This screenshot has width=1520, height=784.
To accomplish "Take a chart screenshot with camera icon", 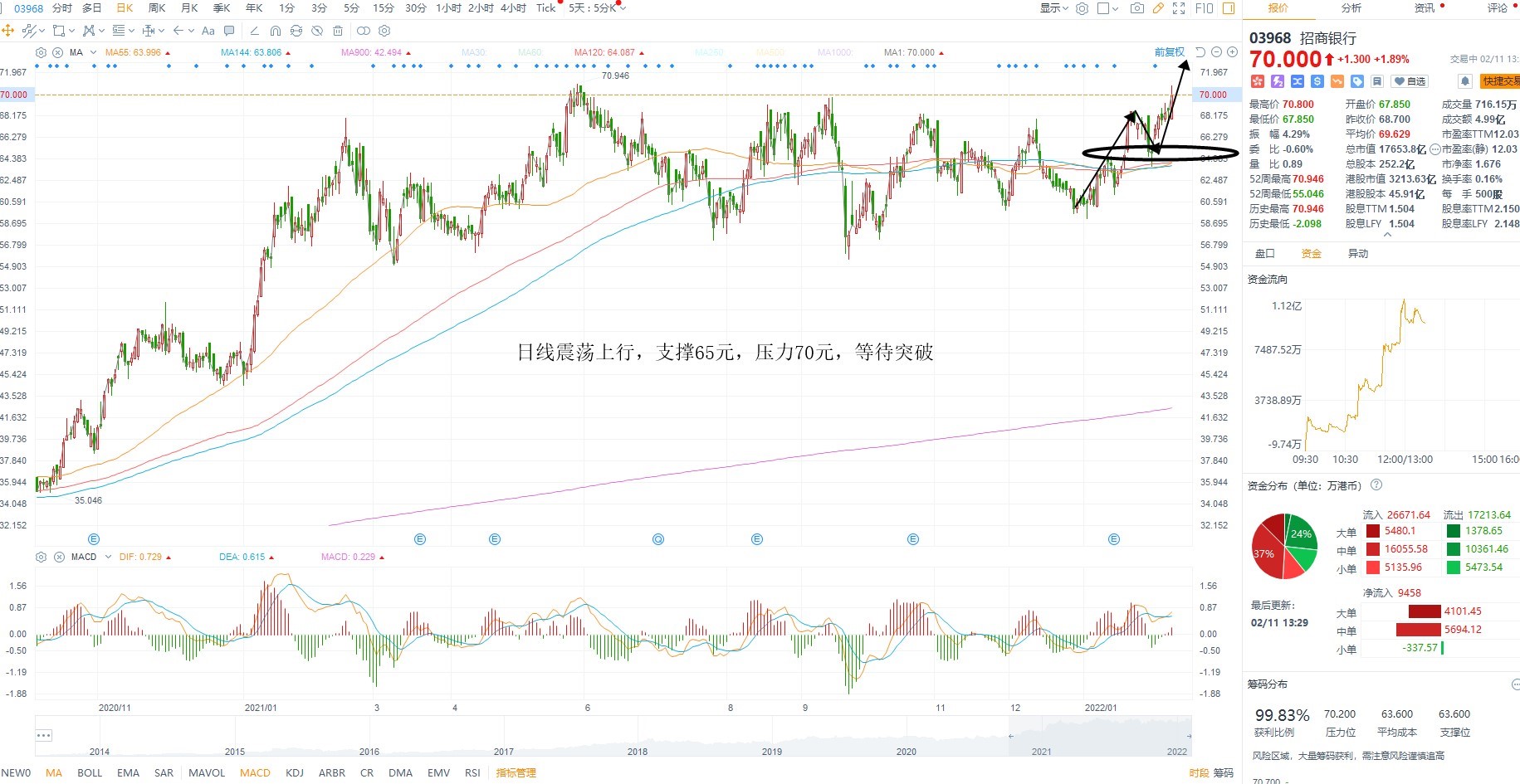I will coord(1137,8).
